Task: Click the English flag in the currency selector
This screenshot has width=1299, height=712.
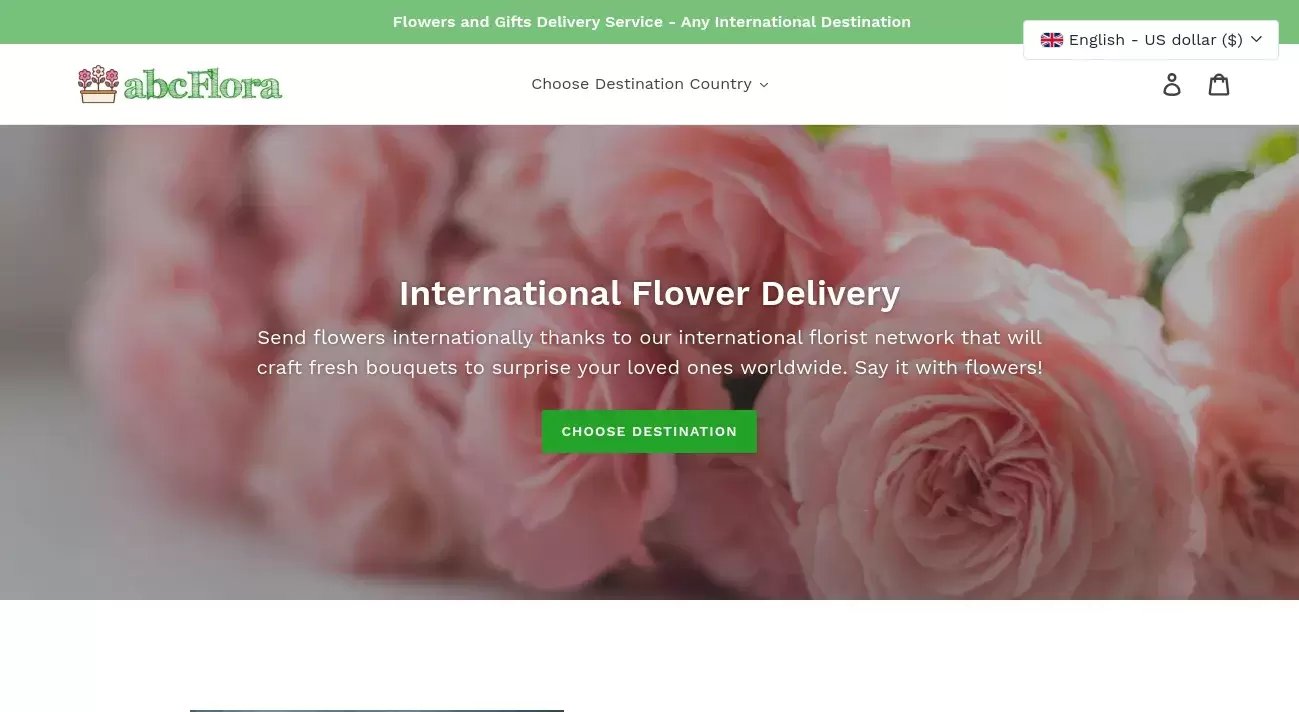Action: (1051, 39)
